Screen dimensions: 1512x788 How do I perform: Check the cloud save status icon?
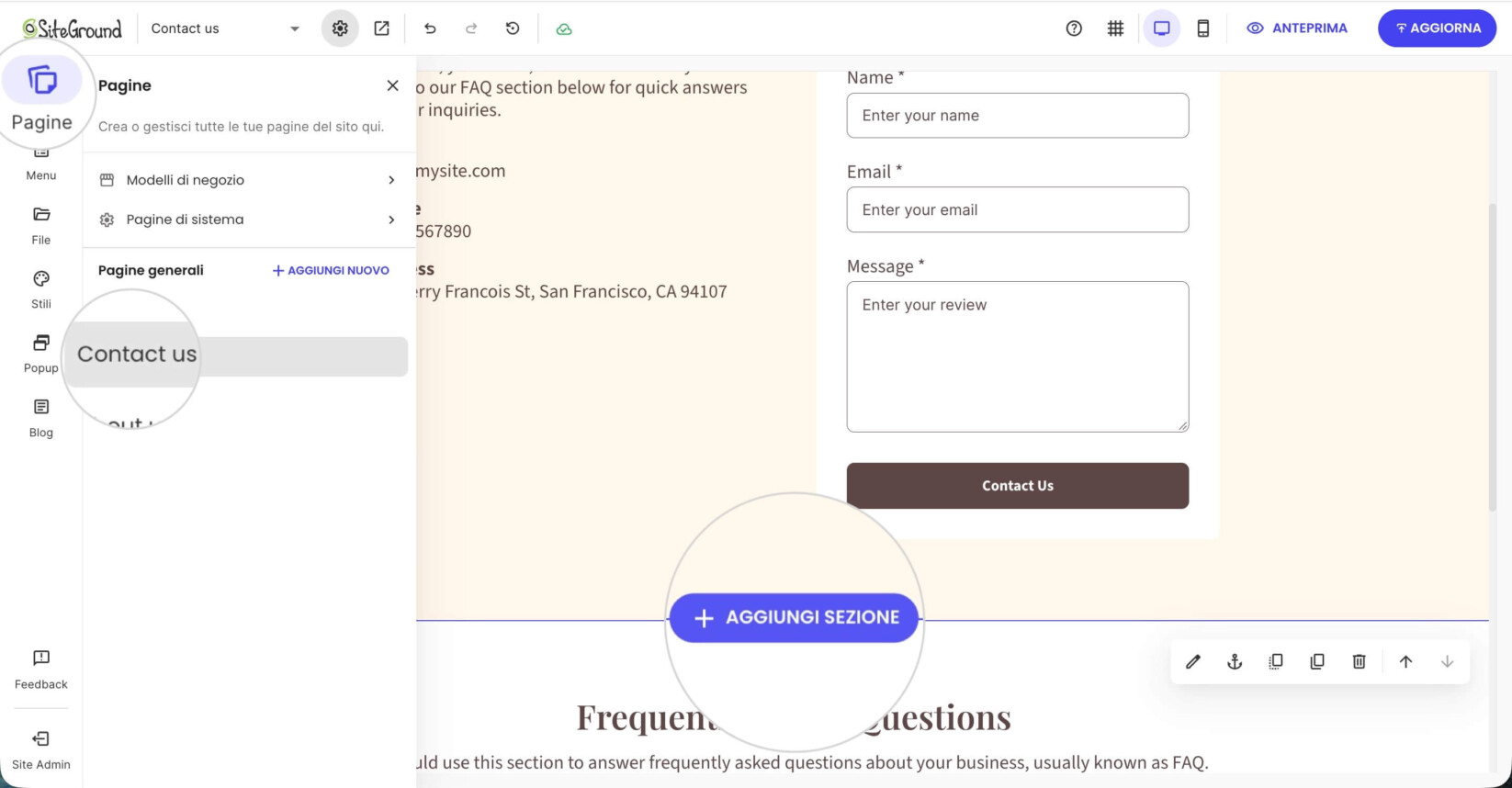564,28
